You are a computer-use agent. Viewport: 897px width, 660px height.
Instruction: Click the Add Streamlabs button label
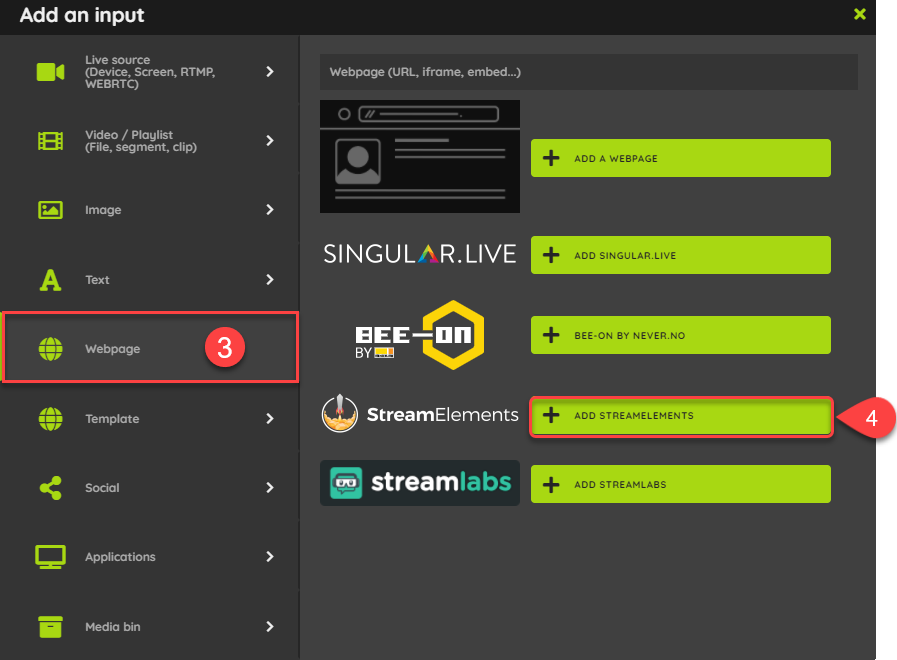point(621,485)
